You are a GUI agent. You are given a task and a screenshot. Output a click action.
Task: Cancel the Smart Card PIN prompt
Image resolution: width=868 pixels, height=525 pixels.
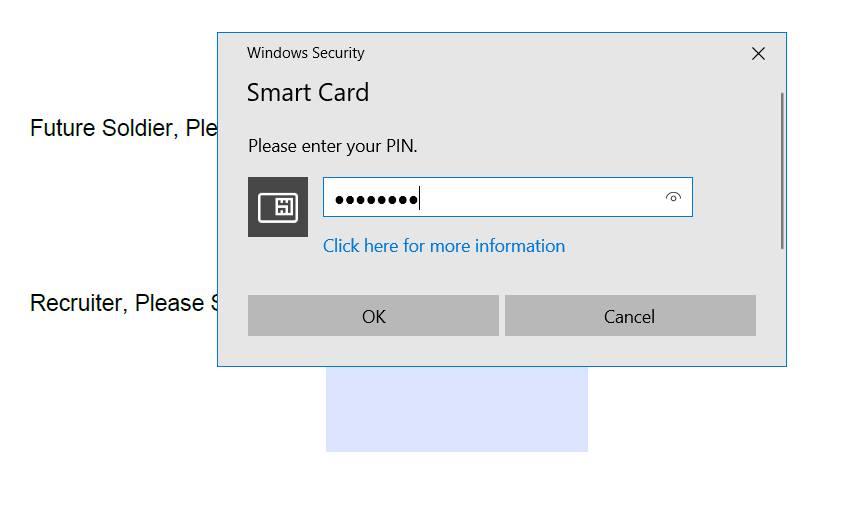pos(630,316)
